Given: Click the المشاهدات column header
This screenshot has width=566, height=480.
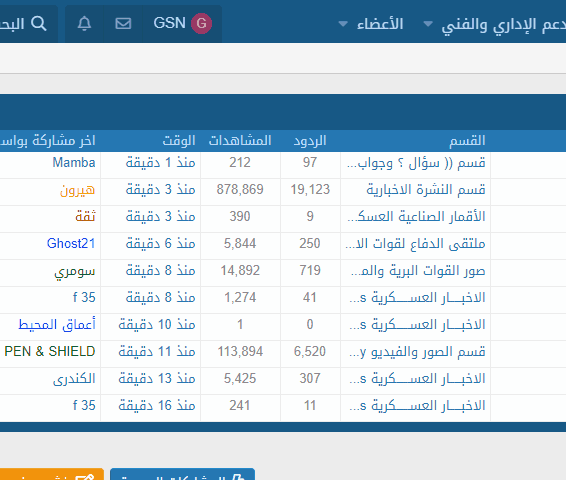Looking at the screenshot, I should click(240, 141).
